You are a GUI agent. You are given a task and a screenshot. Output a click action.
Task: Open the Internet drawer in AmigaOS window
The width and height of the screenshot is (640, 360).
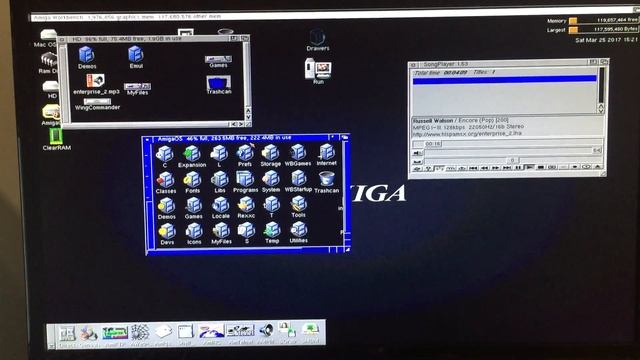327,154
